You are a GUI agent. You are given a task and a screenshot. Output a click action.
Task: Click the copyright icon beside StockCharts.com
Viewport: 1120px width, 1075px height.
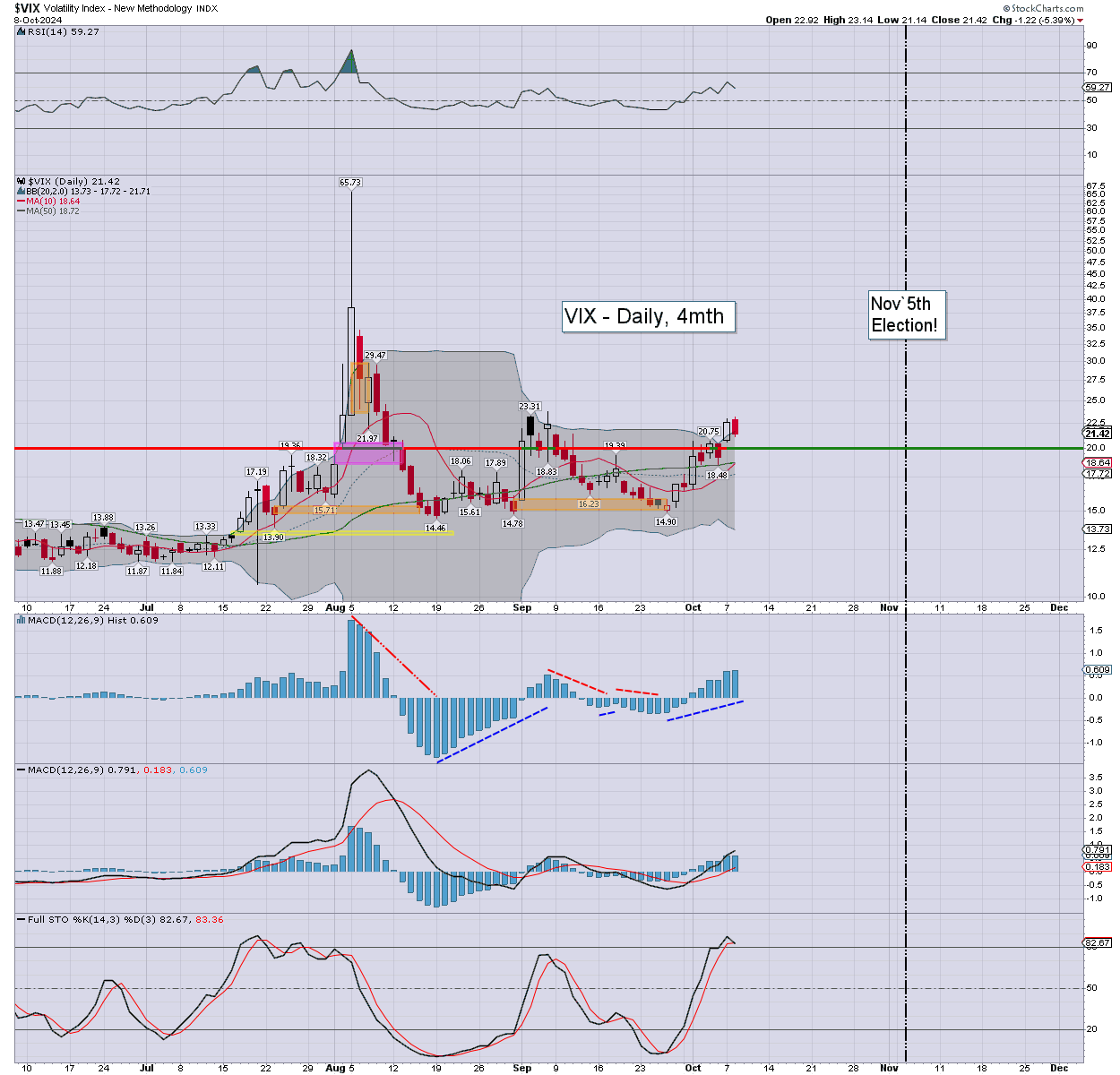pos(1005,8)
